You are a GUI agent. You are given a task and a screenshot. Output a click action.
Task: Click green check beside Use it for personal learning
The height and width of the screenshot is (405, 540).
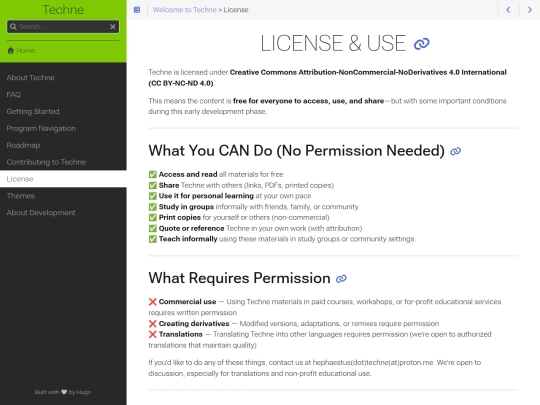(153, 196)
